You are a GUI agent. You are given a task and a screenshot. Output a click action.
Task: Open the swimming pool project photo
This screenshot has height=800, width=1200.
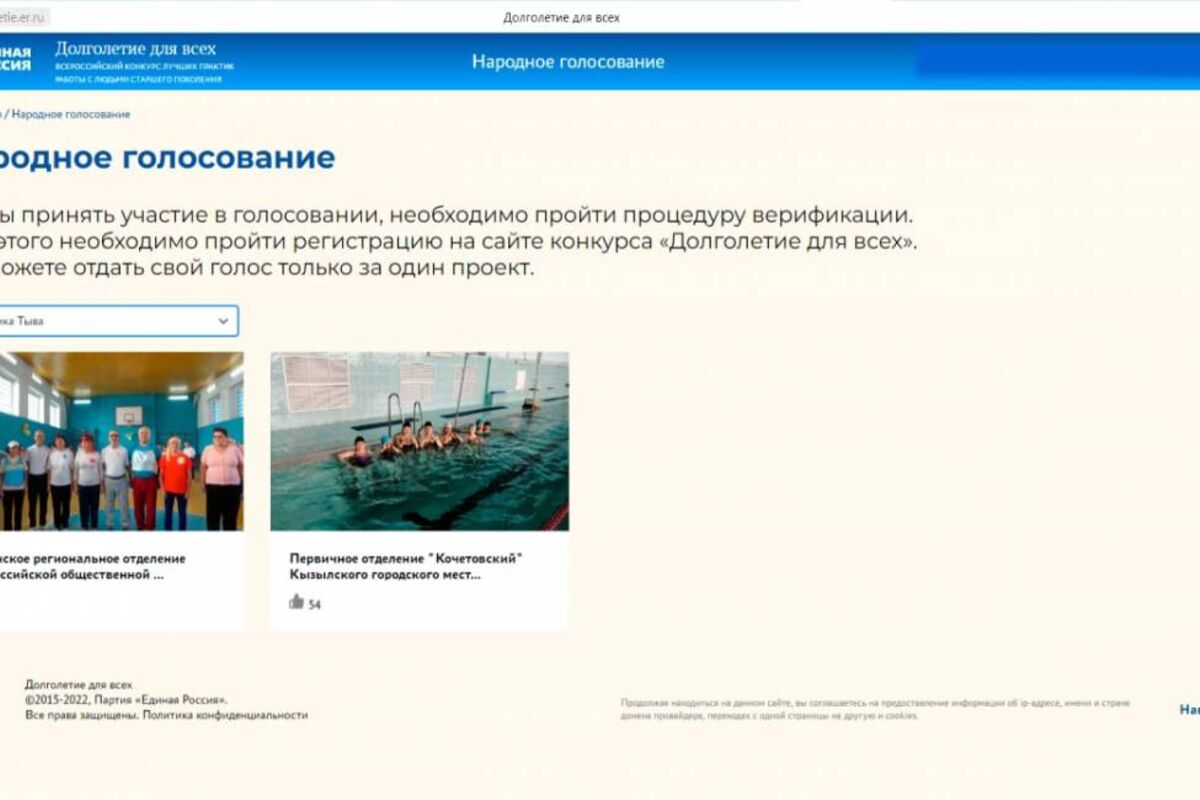420,441
